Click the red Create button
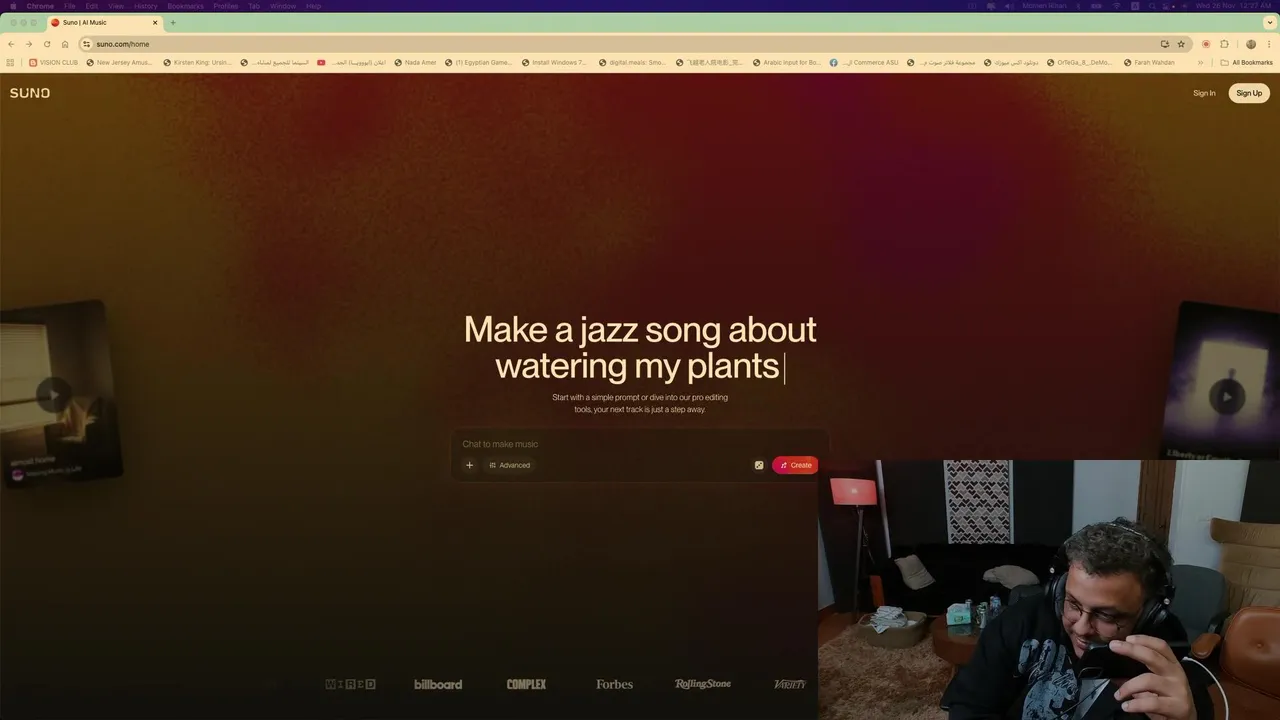This screenshot has height=720, width=1280. point(795,465)
